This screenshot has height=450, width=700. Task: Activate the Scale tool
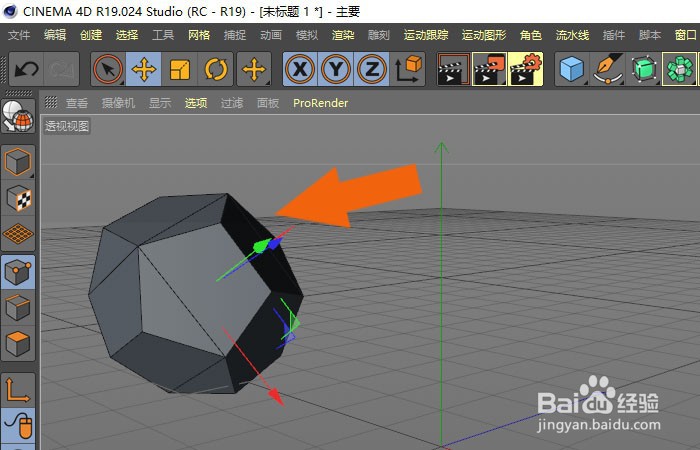(180, 69)
